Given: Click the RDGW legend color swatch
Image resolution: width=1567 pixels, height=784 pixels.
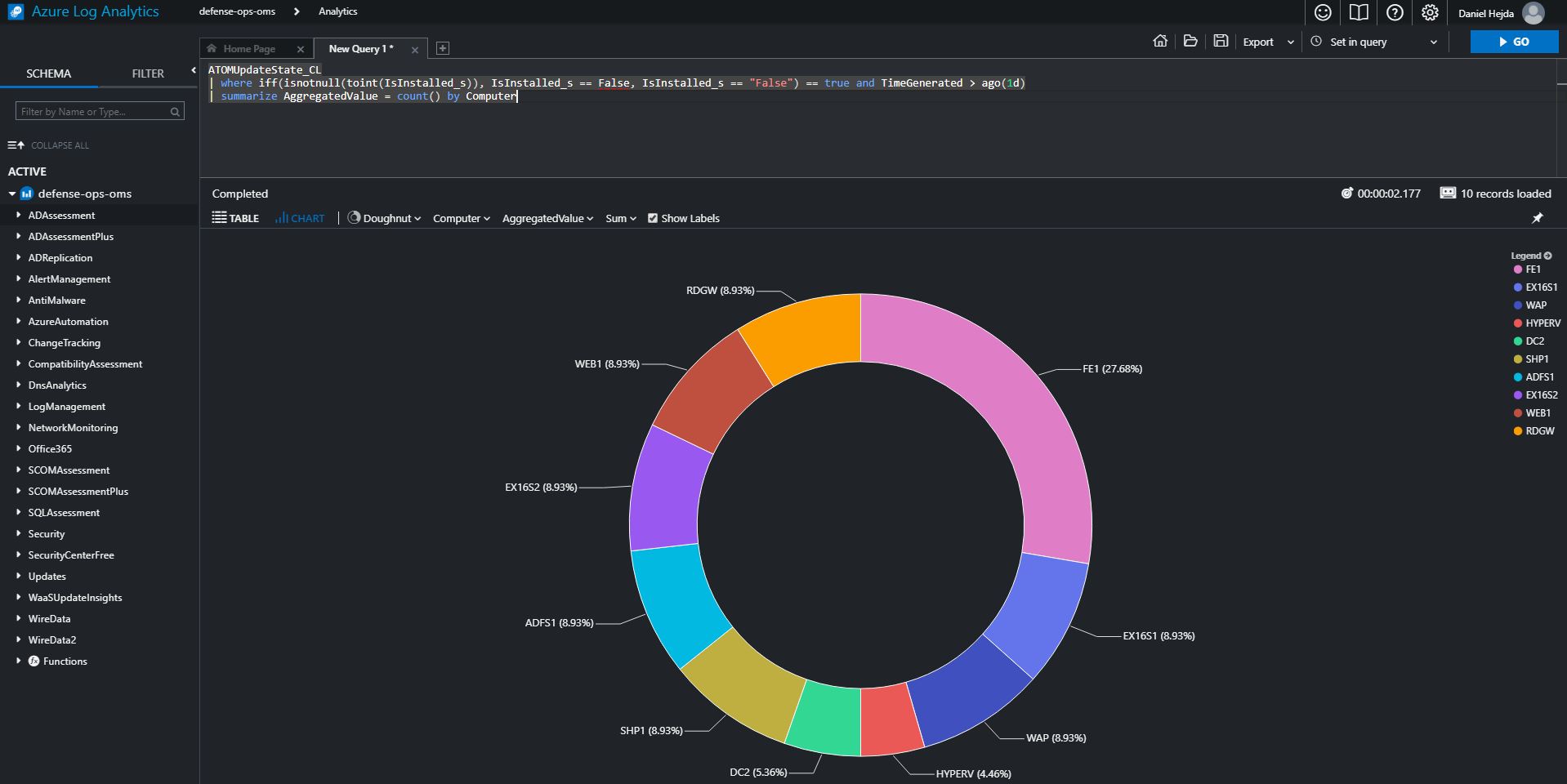Looking at the screenshot, I should tap(1518, 431).
